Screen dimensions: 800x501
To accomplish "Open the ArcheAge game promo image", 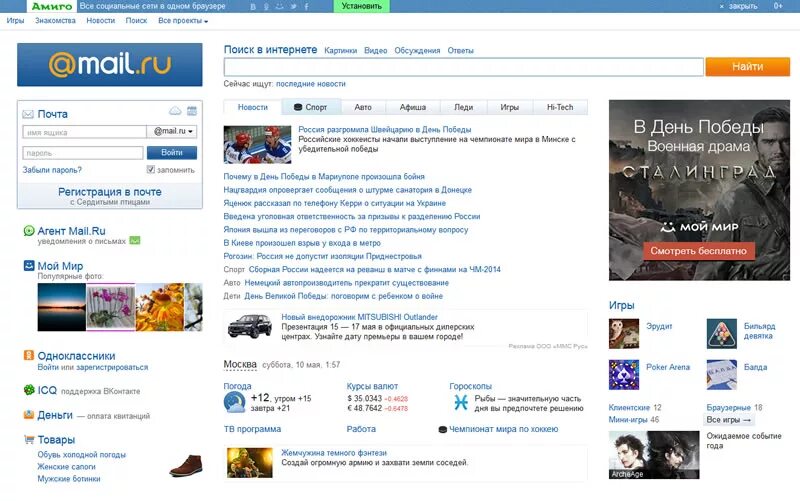I will pos(654,455).
